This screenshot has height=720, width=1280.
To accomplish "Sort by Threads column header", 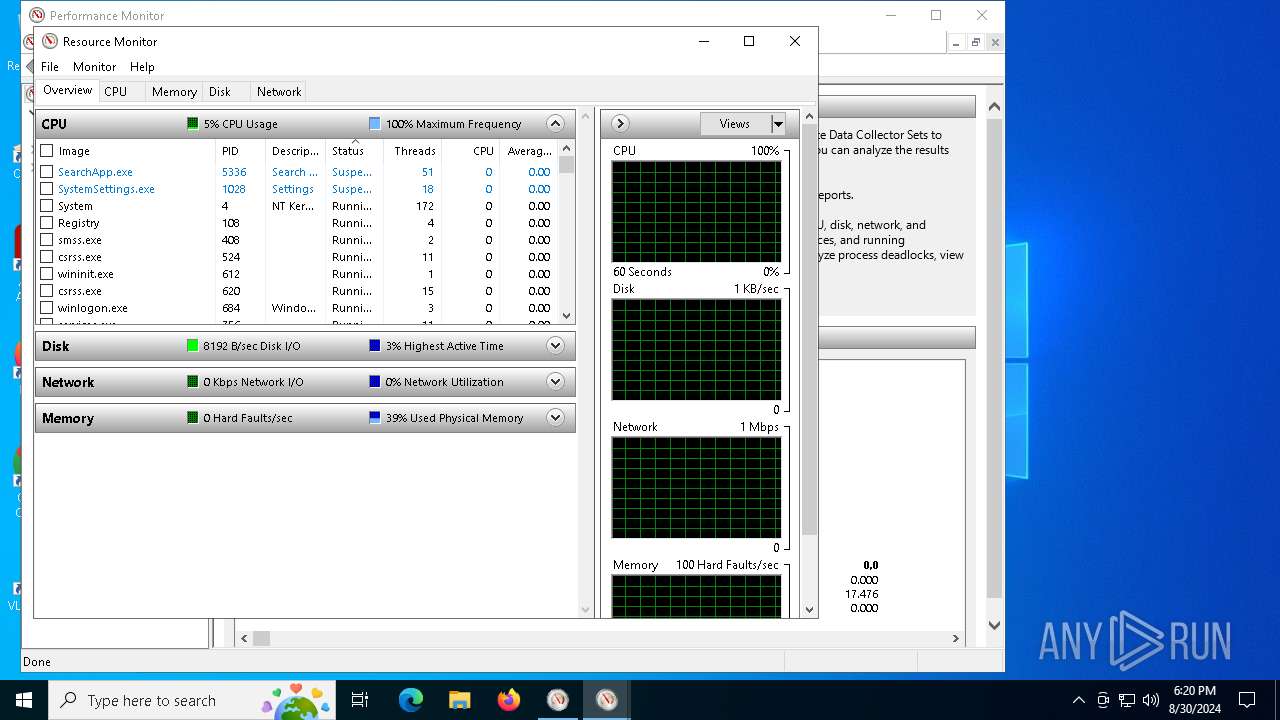I will click(412, 151).
